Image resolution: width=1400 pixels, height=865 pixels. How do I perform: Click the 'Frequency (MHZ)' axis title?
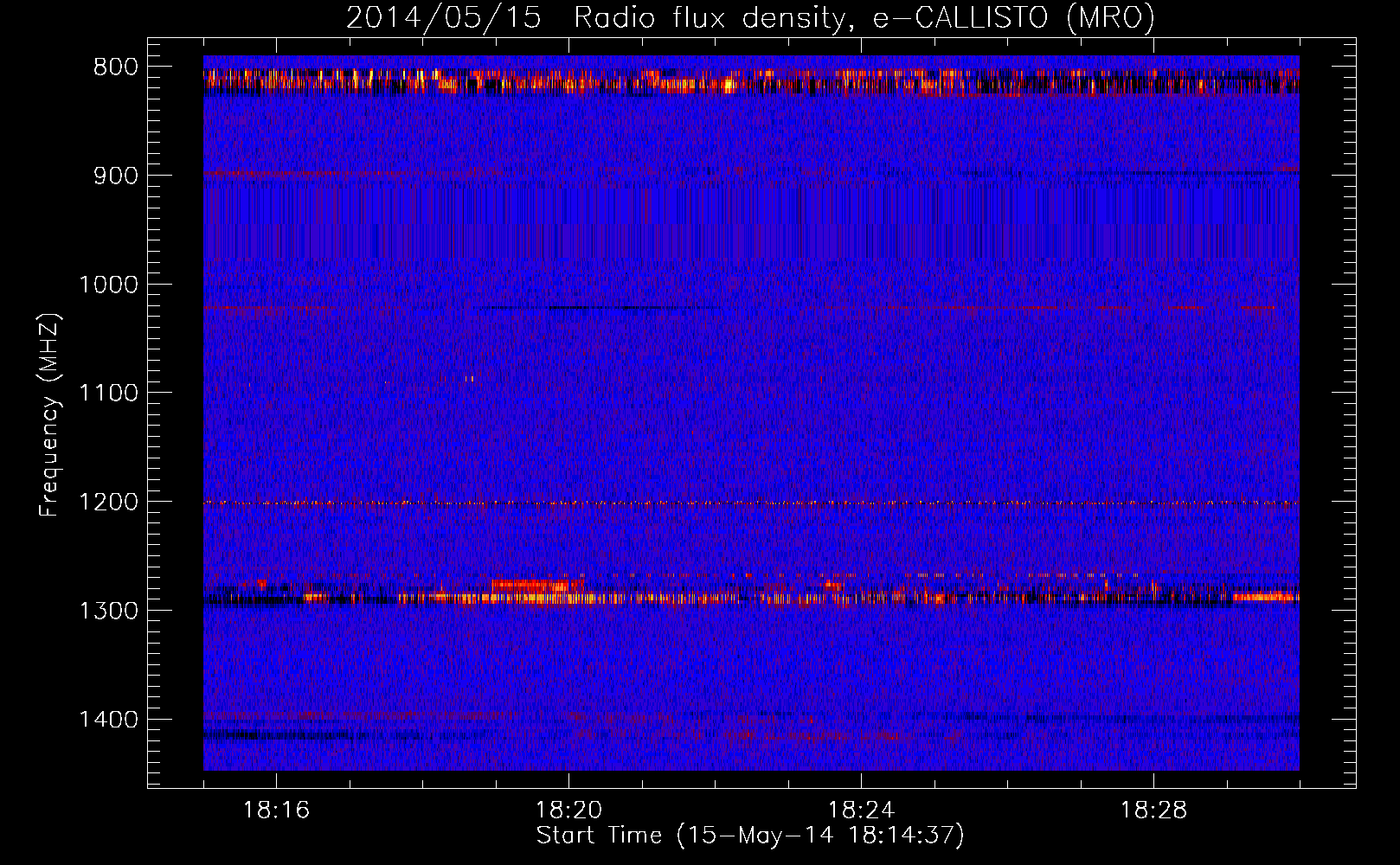tap(49, 414)
